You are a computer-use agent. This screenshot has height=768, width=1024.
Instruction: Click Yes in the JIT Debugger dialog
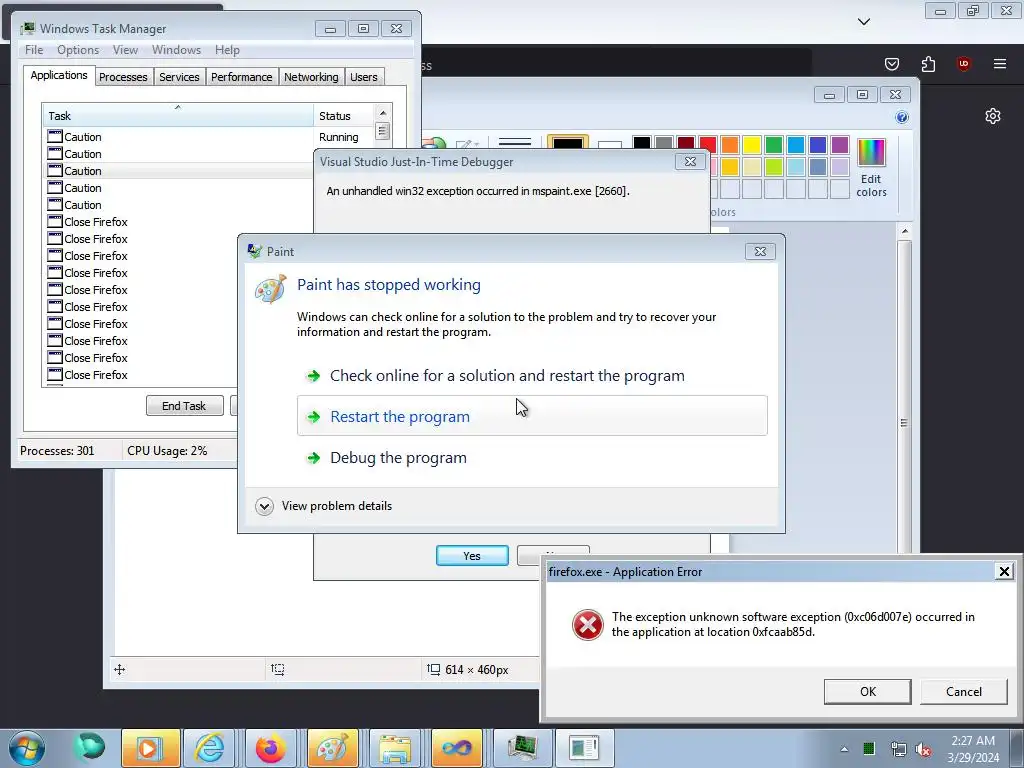tap(472, 556)
